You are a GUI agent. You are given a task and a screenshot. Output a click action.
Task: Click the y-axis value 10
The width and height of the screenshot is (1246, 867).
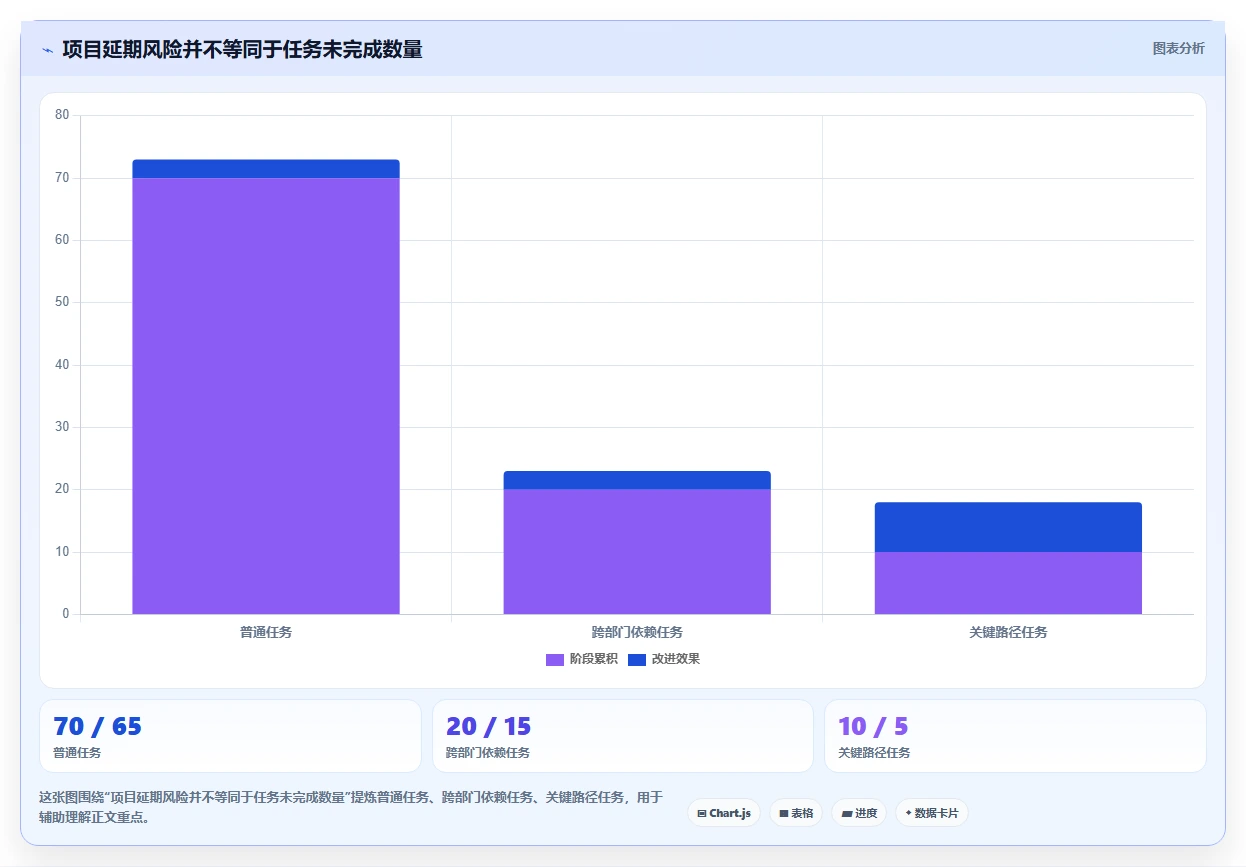pos(62,552)
